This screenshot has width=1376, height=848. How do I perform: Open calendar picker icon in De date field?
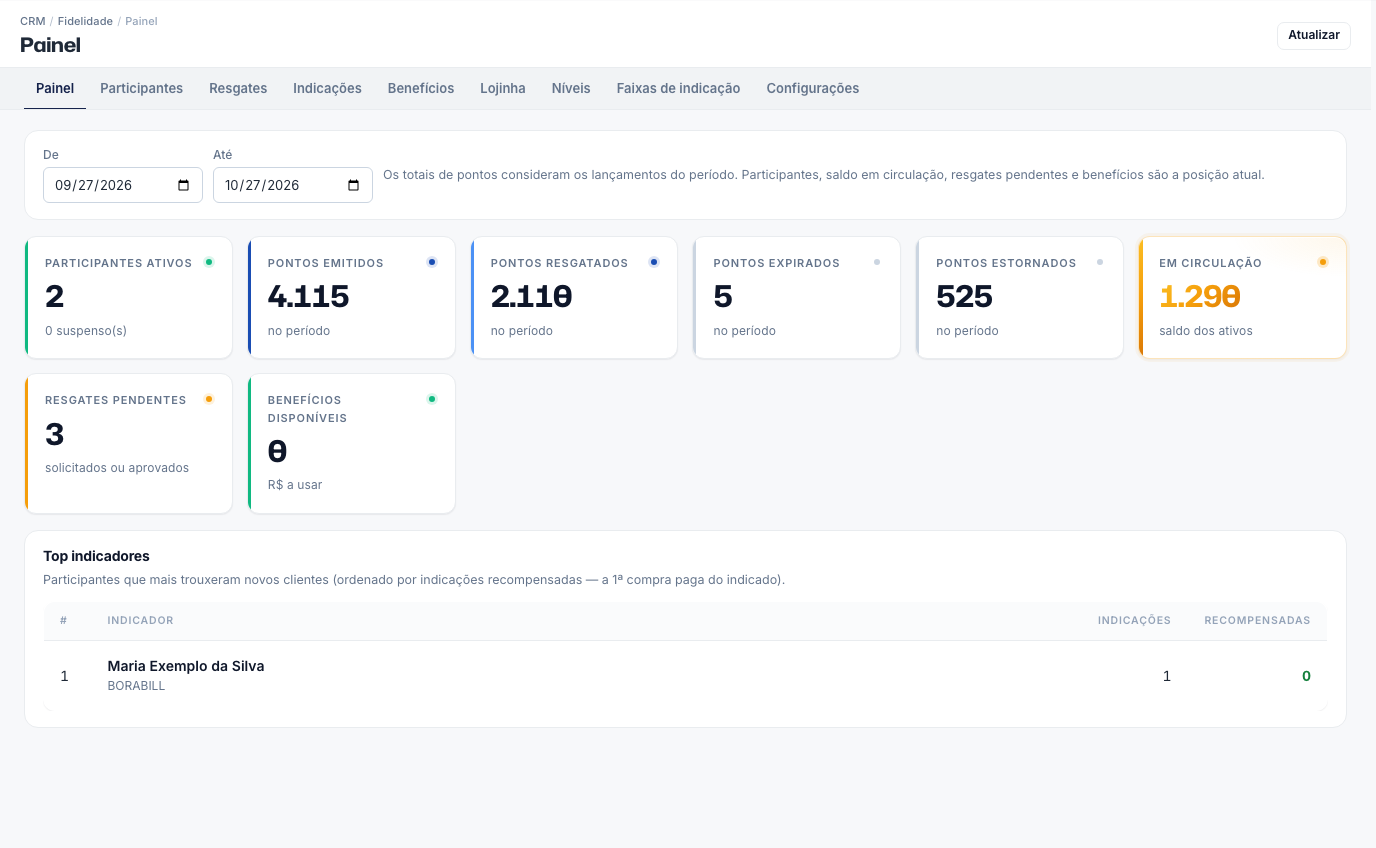183,185
